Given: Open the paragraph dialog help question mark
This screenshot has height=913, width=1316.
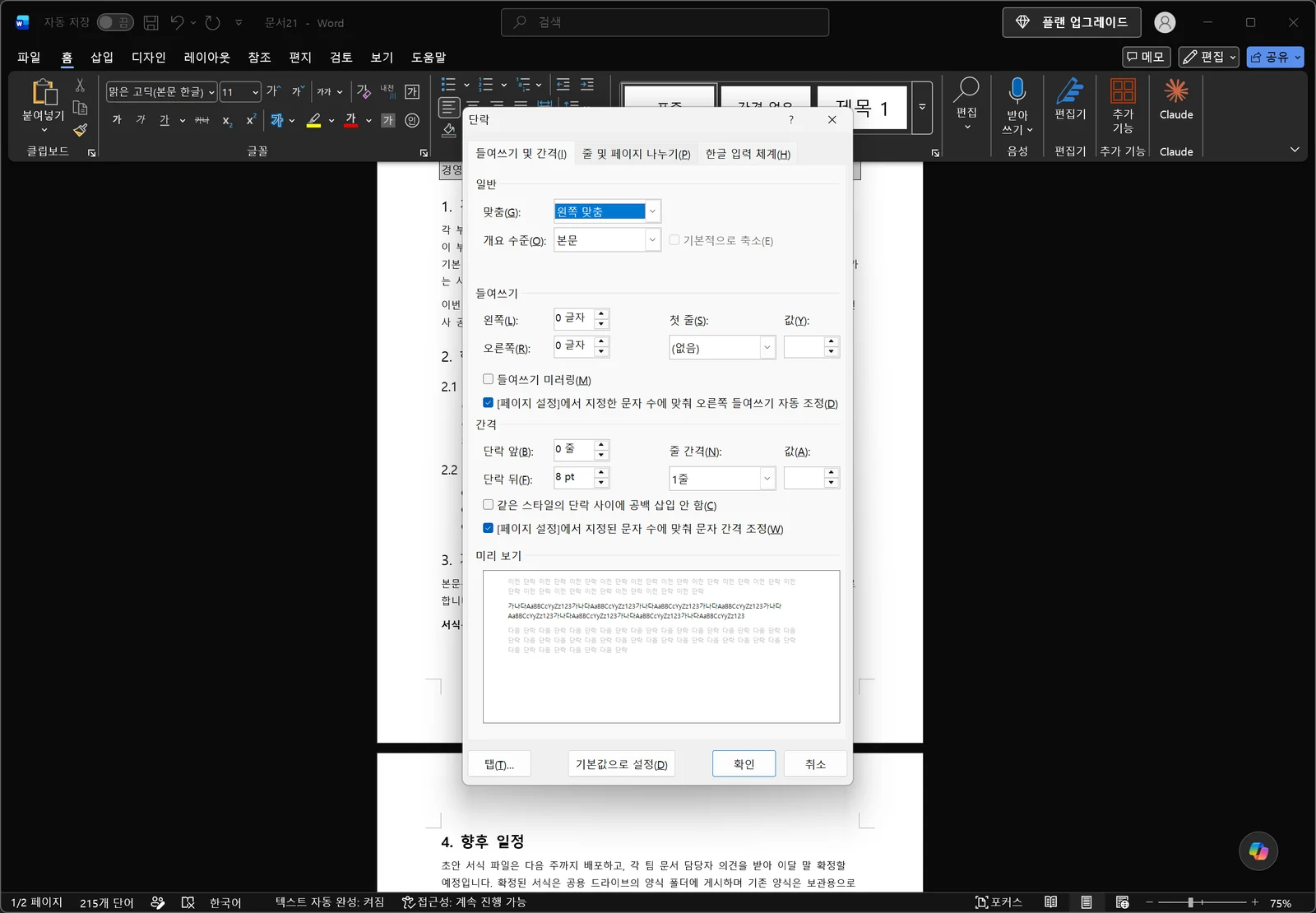Looking at the screenshot, I should coord(791,119).
